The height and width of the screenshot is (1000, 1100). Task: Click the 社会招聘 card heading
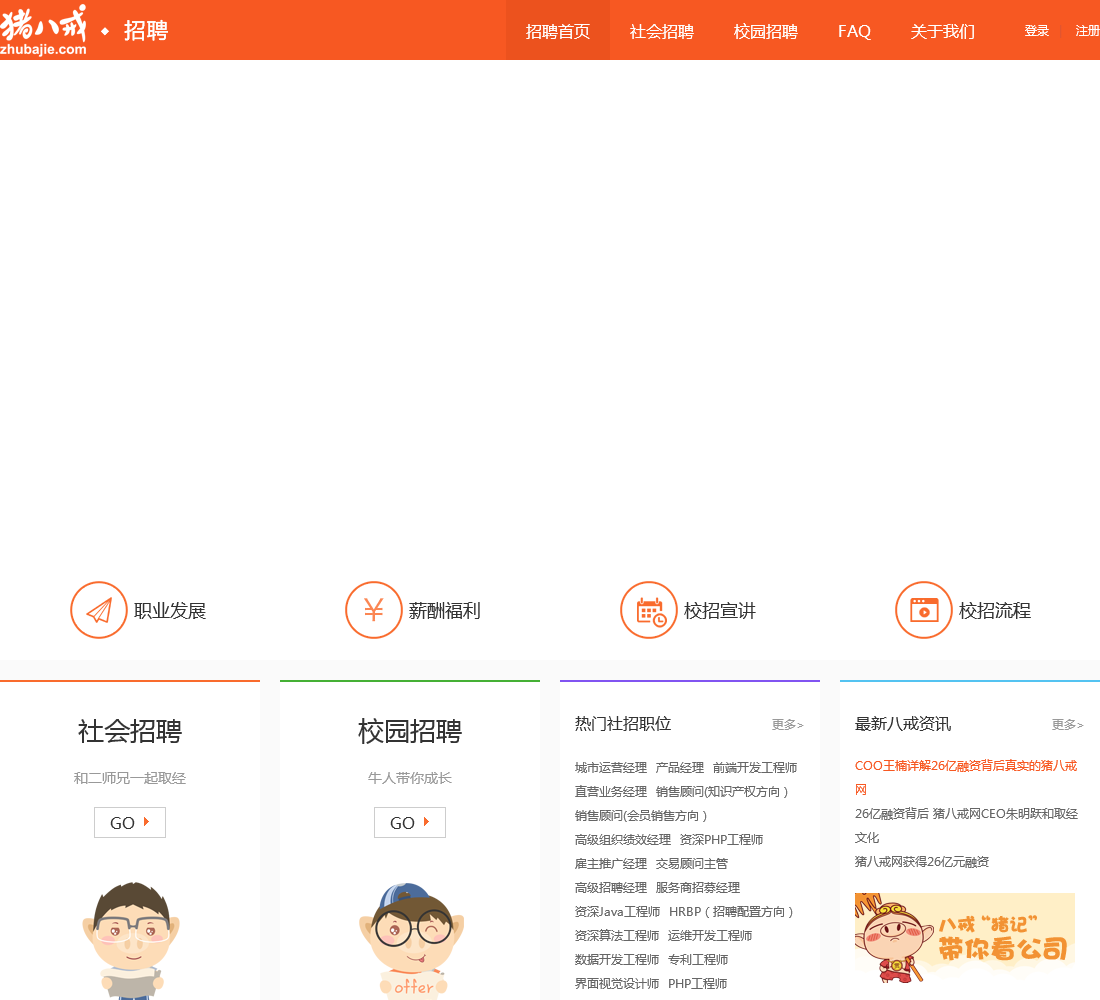click(130, 731)
